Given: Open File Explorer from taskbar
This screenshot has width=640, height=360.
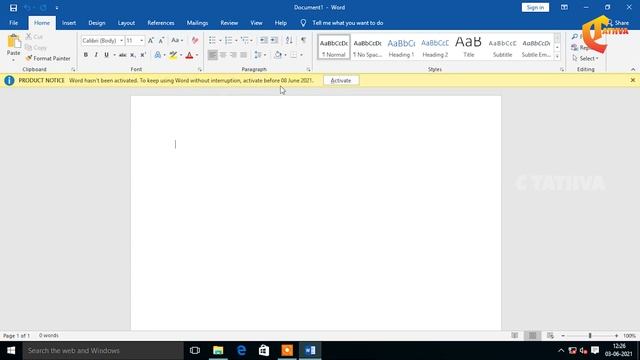Looking at the screenshot, I should click(x=218, y=351).
